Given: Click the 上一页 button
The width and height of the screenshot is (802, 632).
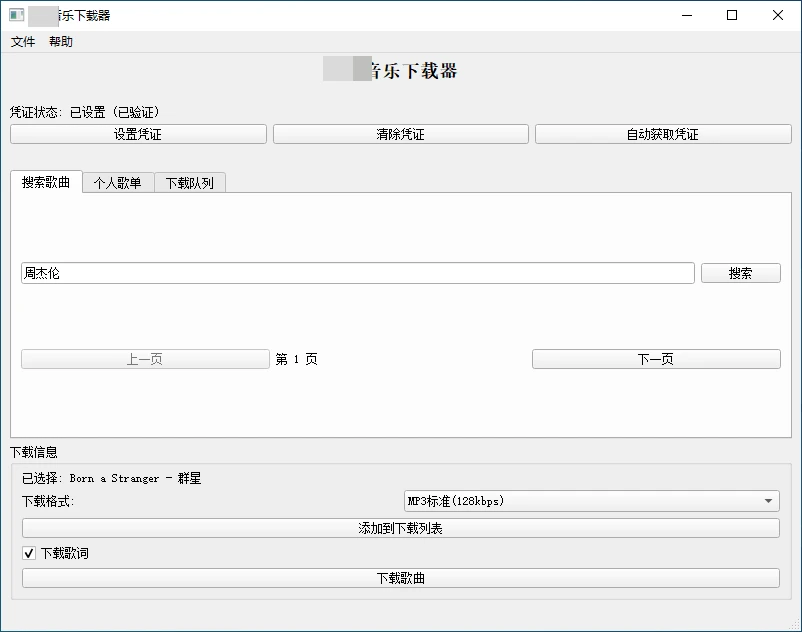Looking at the screenshot, I should 145,359.
